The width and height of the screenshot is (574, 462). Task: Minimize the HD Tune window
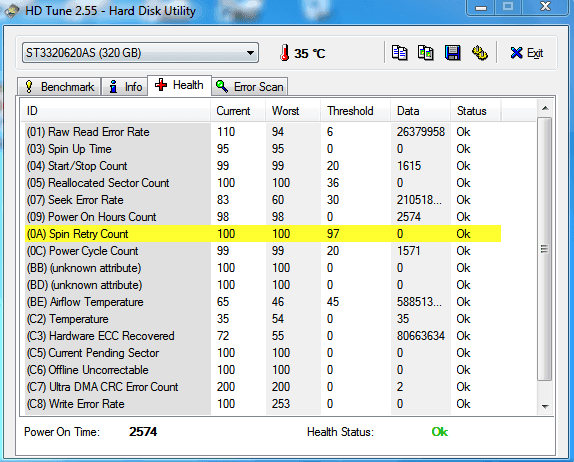click(481, 7)
